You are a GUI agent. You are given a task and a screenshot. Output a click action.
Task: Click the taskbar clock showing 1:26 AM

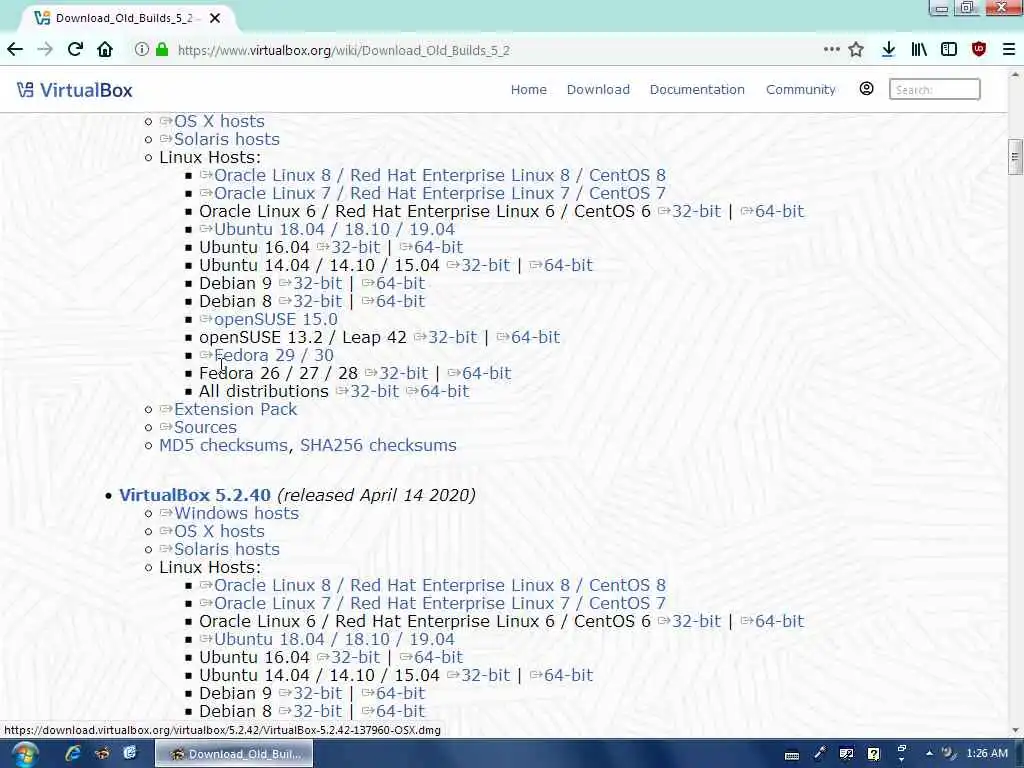tap(987, 753)
